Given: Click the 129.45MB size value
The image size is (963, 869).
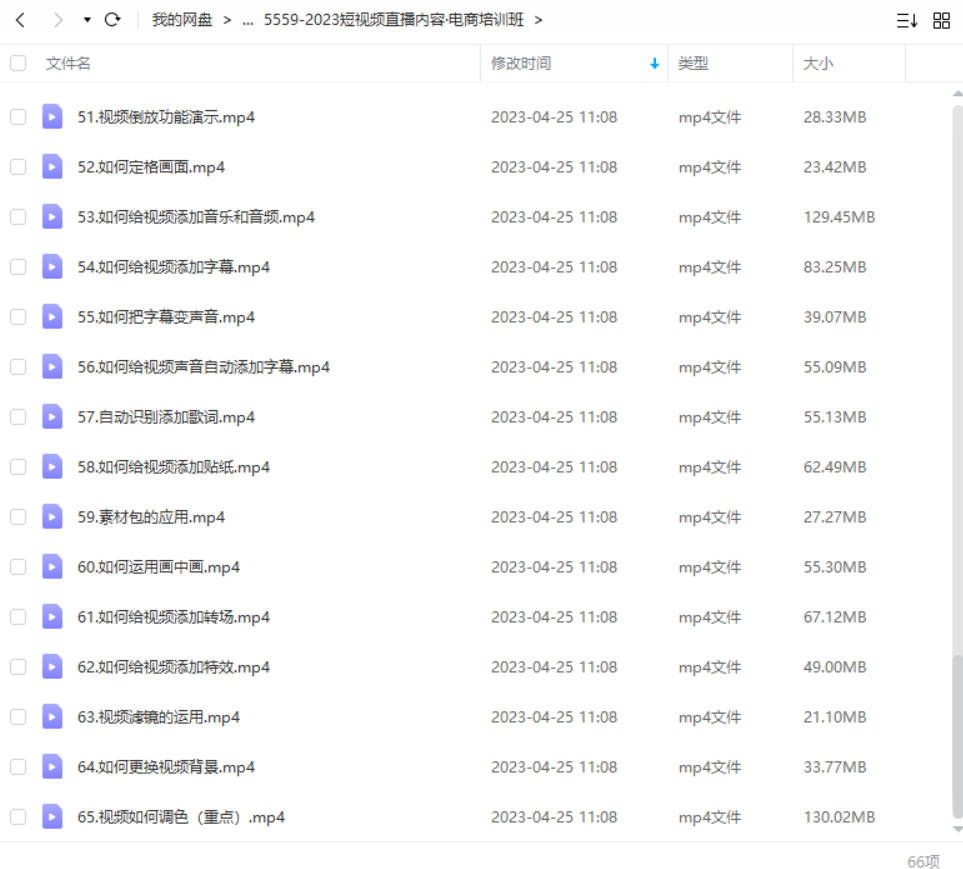Looking at the screenshot, I should coord(839,217).
